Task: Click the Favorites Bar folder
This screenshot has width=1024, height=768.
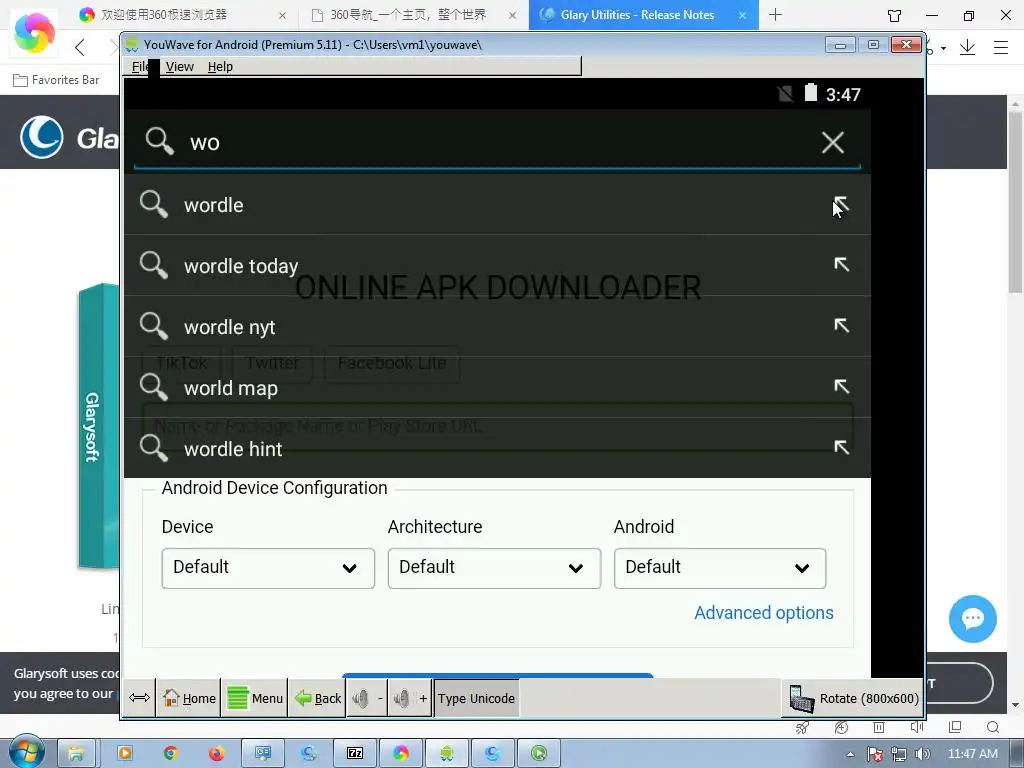Action: (56, 80)
